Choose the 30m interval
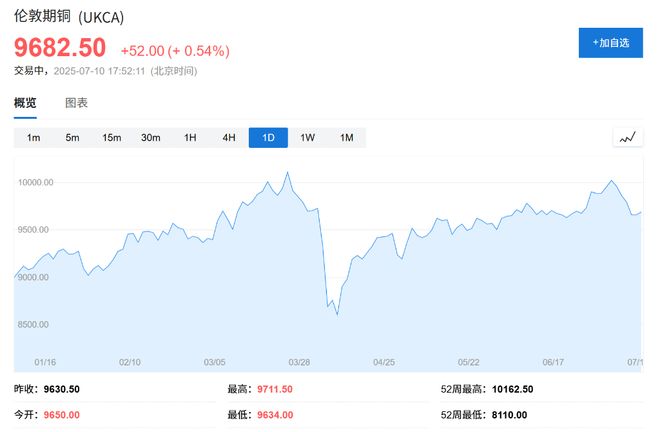This screenshot has height=432, width=660. coord(150,137)
